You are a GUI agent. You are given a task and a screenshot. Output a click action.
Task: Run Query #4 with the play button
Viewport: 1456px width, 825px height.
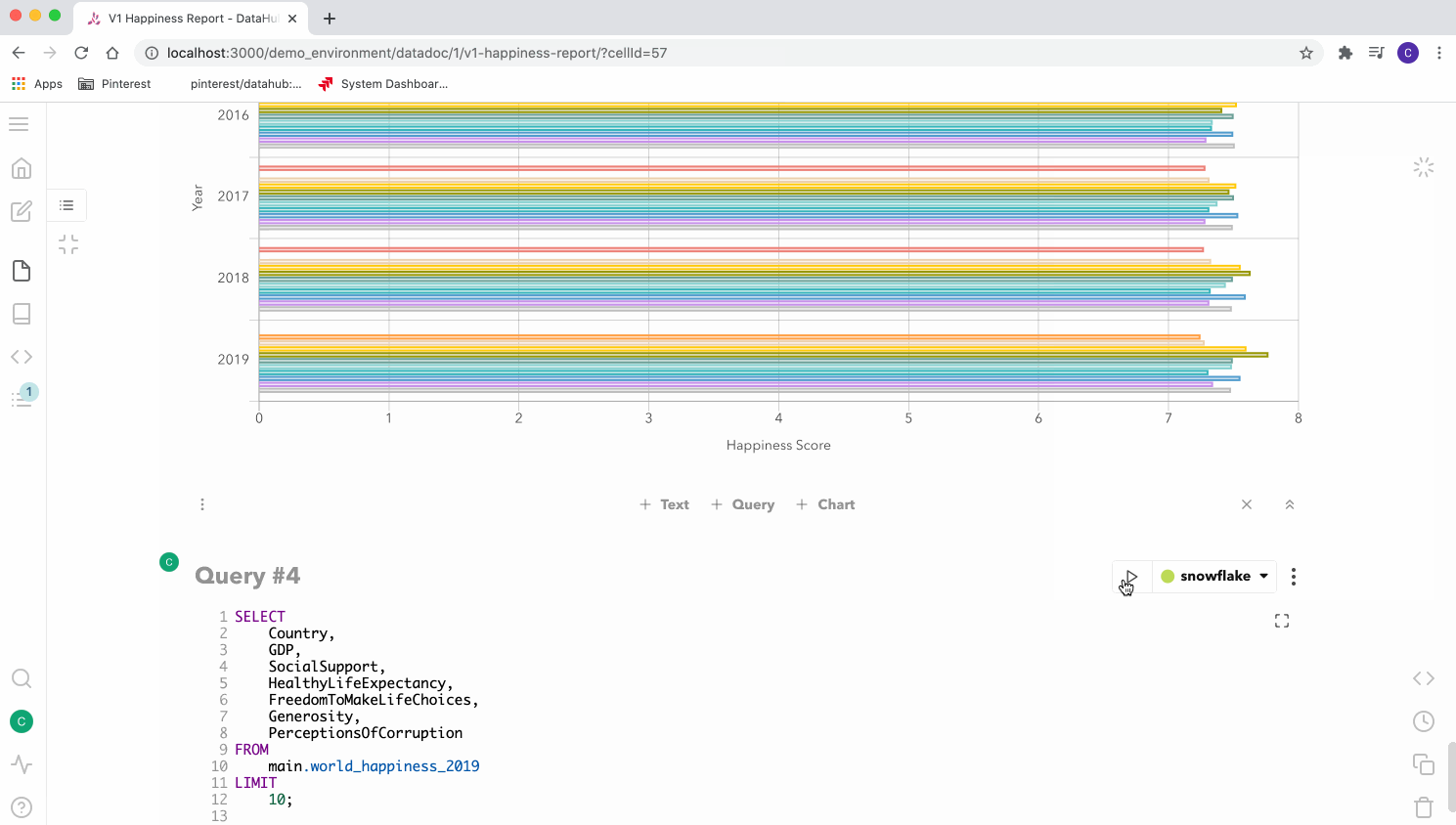[1131, 577]
